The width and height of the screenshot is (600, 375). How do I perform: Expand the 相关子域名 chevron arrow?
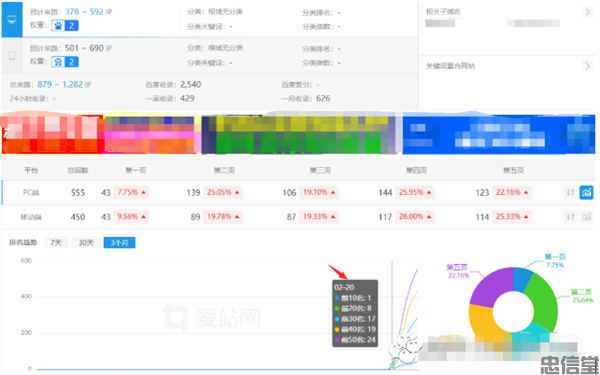click(587, 12)
